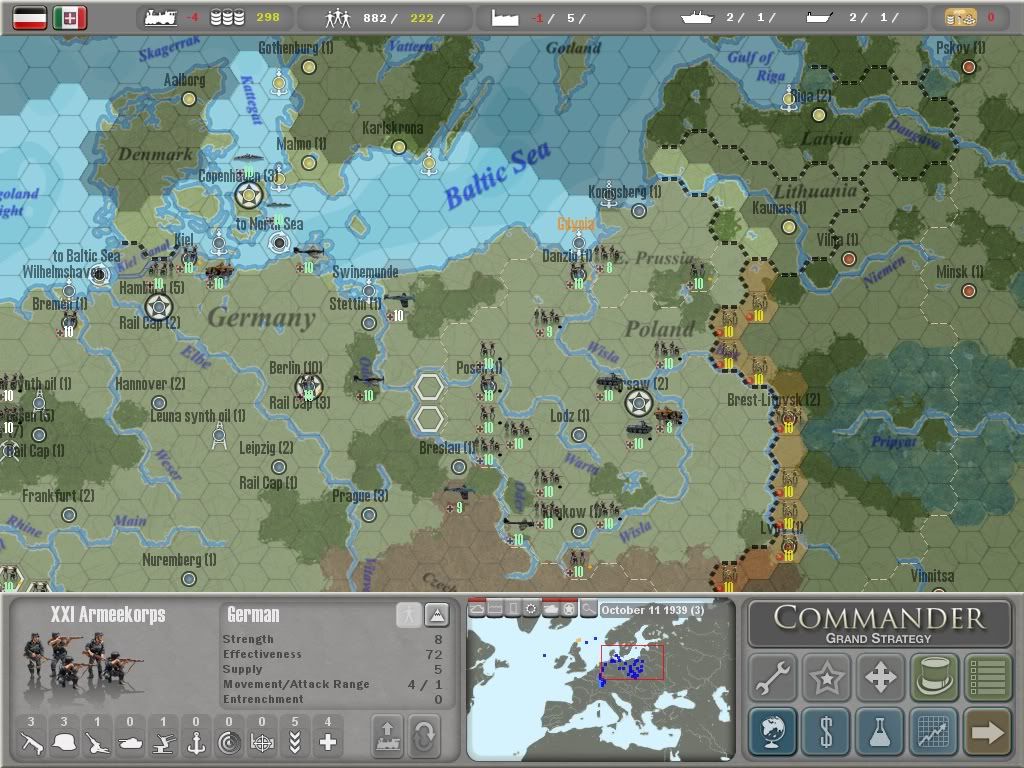Click the date "October 11 1939 (3)"
Image resolution: width=1024 pixels, height=768 pixels.
[x=652, y=610]
